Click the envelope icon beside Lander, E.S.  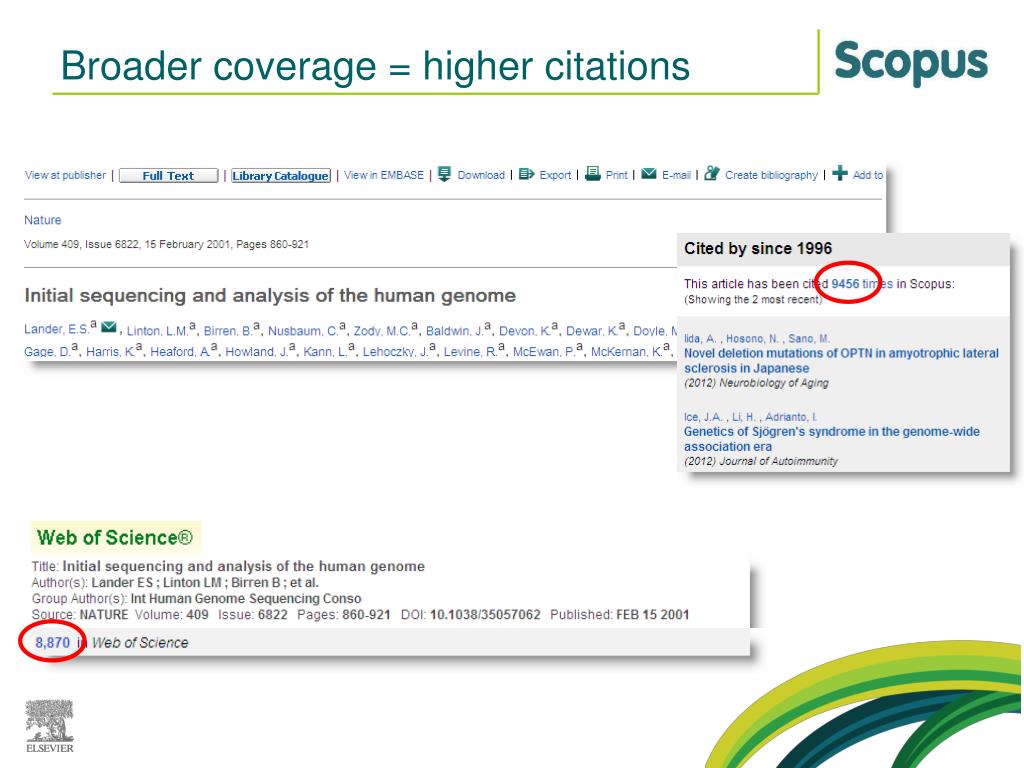point(109,327)
